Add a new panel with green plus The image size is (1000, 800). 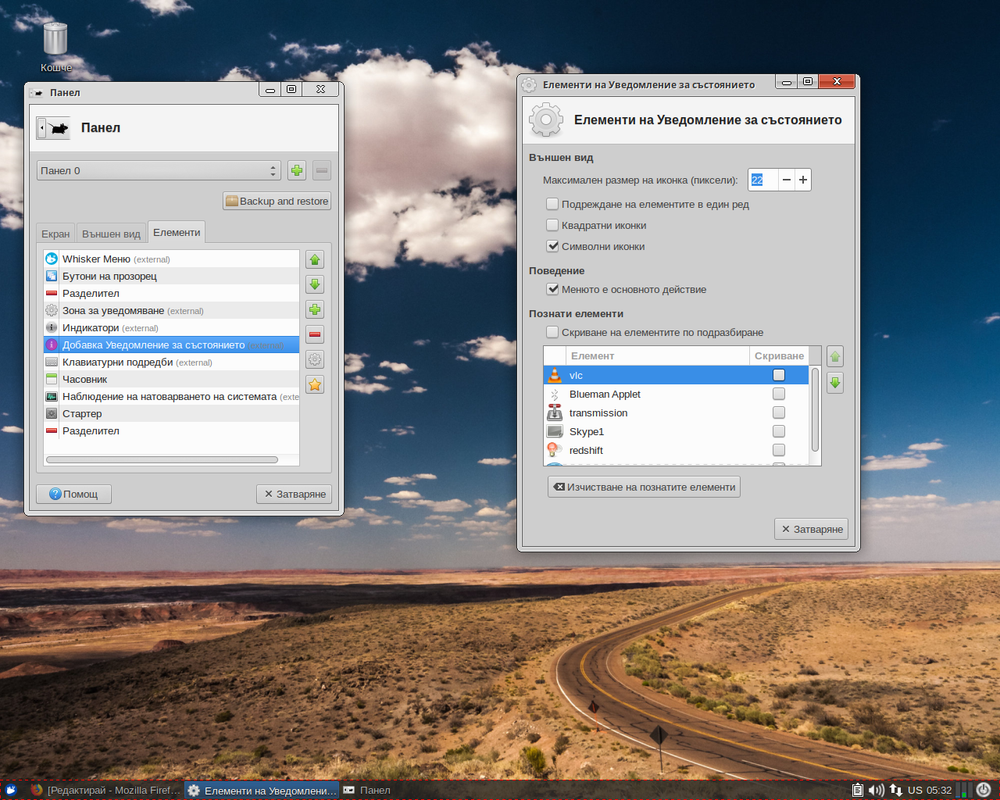[x=297, y=170]
